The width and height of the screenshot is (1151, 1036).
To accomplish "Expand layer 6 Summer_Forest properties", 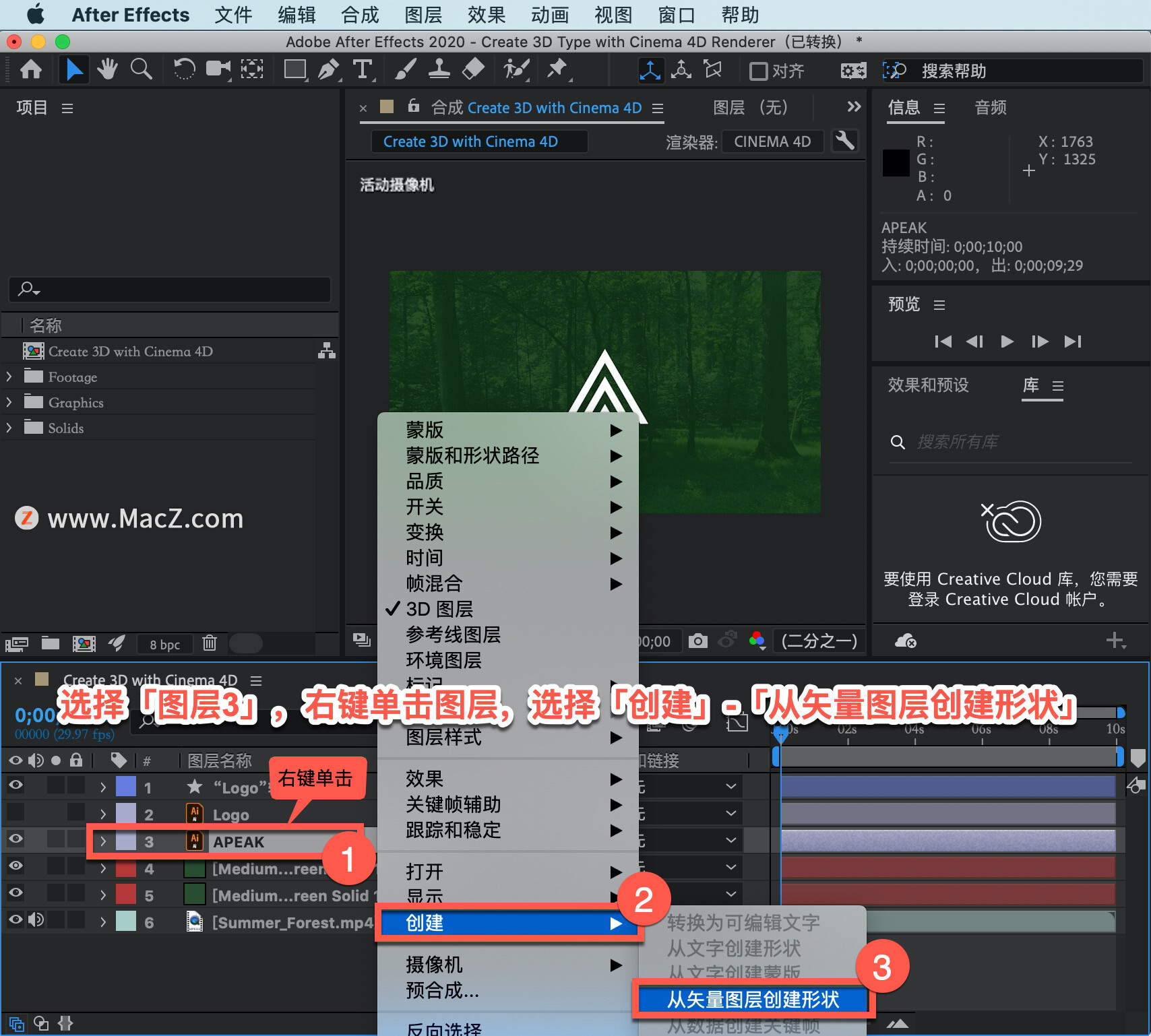I will point(103,922).
